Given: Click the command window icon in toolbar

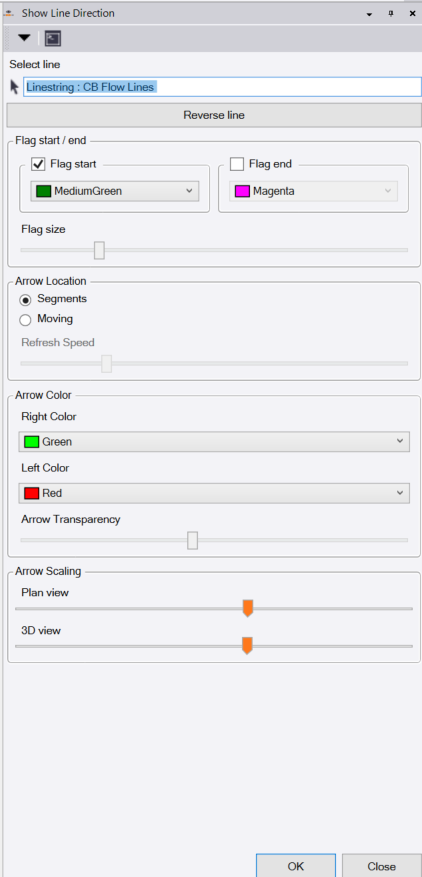Looking at the screenshot, I should tap(53, 39).
